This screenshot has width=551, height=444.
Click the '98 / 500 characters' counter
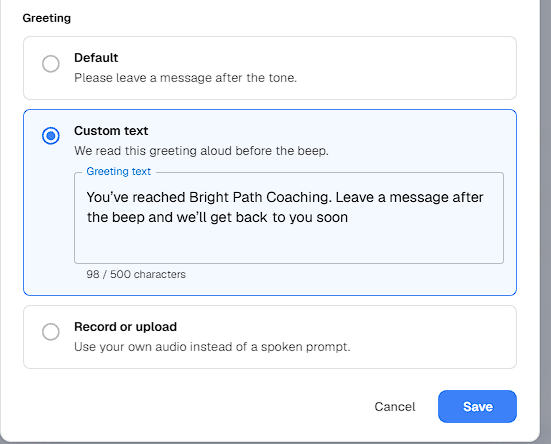tap(136, 274)
